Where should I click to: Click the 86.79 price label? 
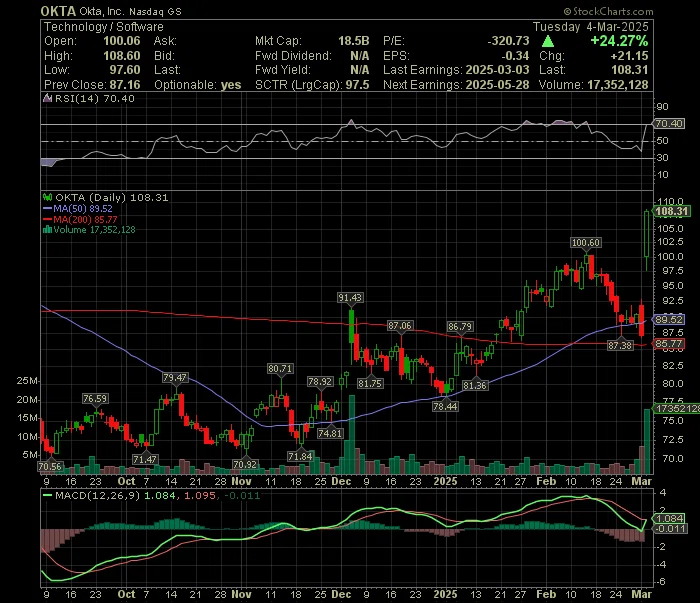point(460,327)
